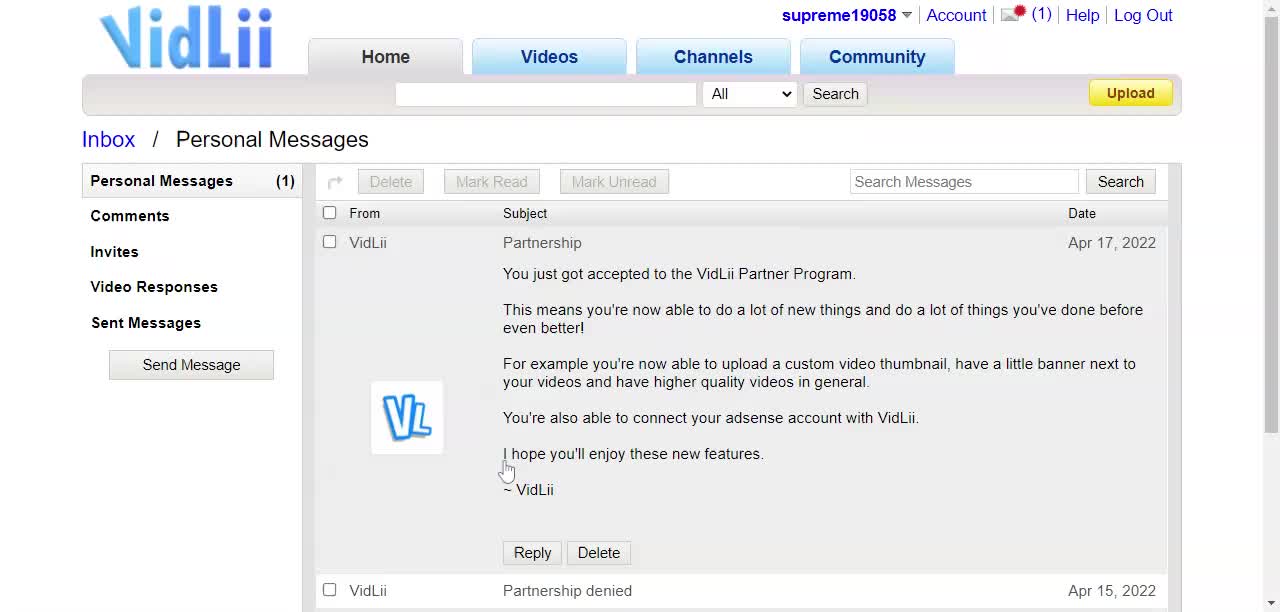The height and width of the screenshot is (612, 1280).
Task: Click the forward arrow icon in the message toolbar
Action: pyautogui.click(x=335, y=182)
